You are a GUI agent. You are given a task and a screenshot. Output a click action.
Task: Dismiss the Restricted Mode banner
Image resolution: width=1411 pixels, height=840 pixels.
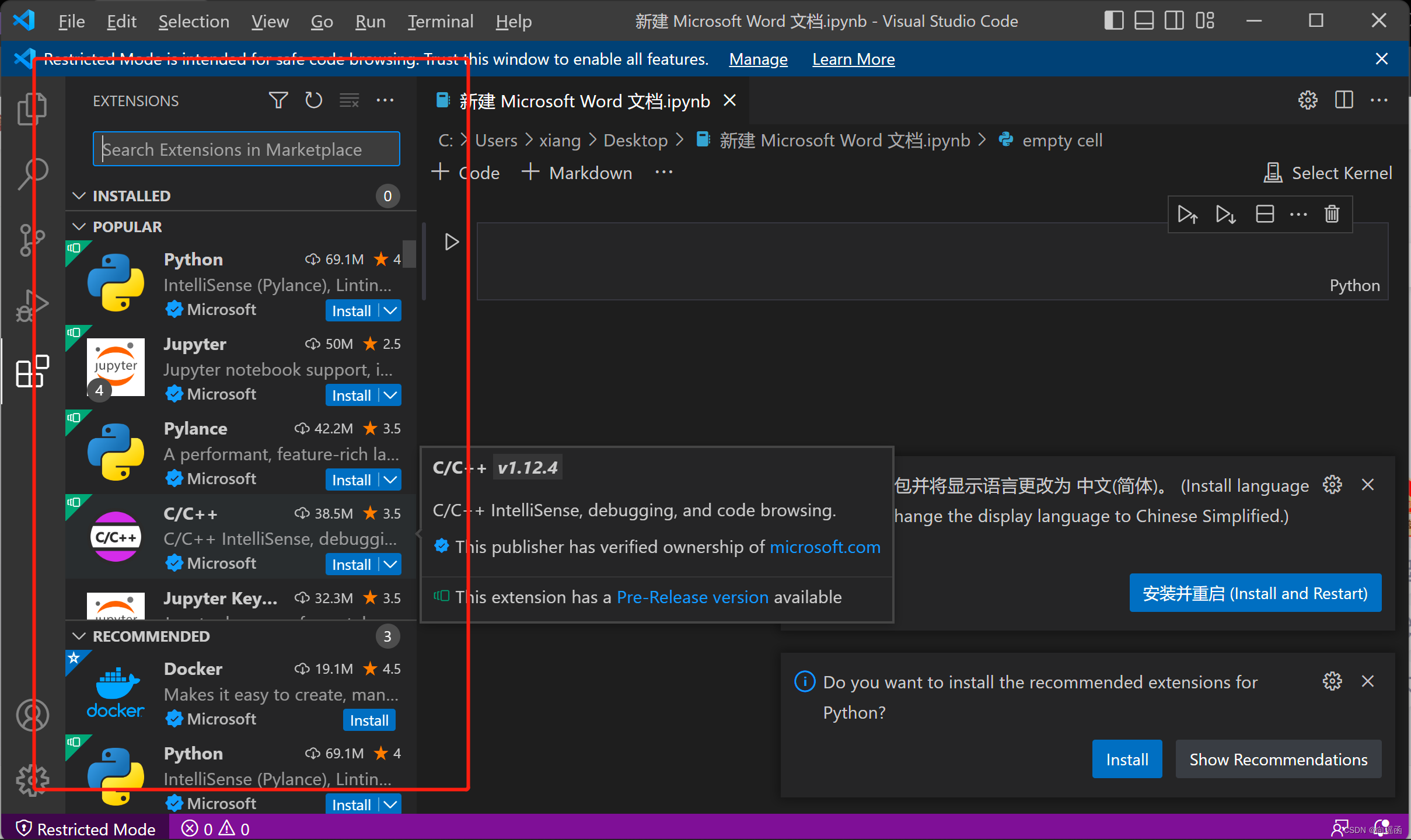click(1381, 59)
